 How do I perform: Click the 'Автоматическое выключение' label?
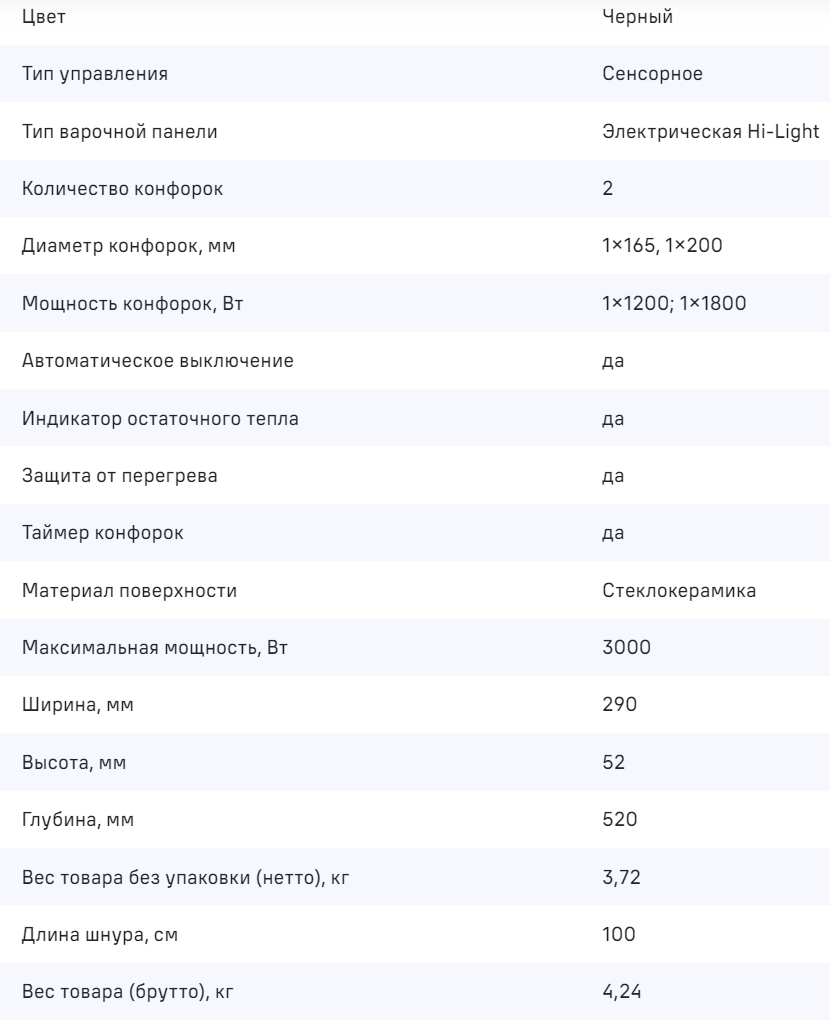coord(158,361)
